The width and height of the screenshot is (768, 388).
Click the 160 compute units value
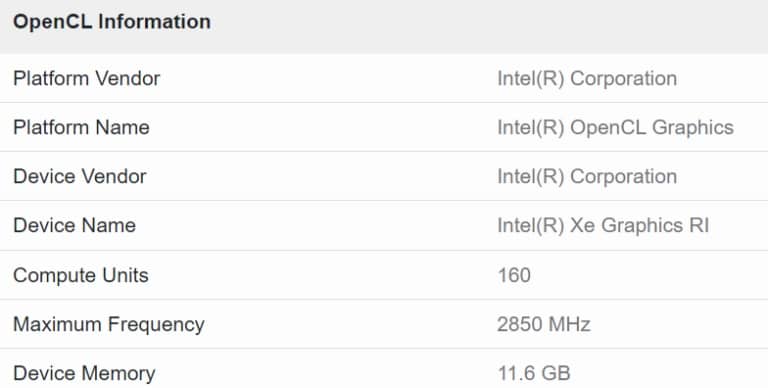(514, 275)
